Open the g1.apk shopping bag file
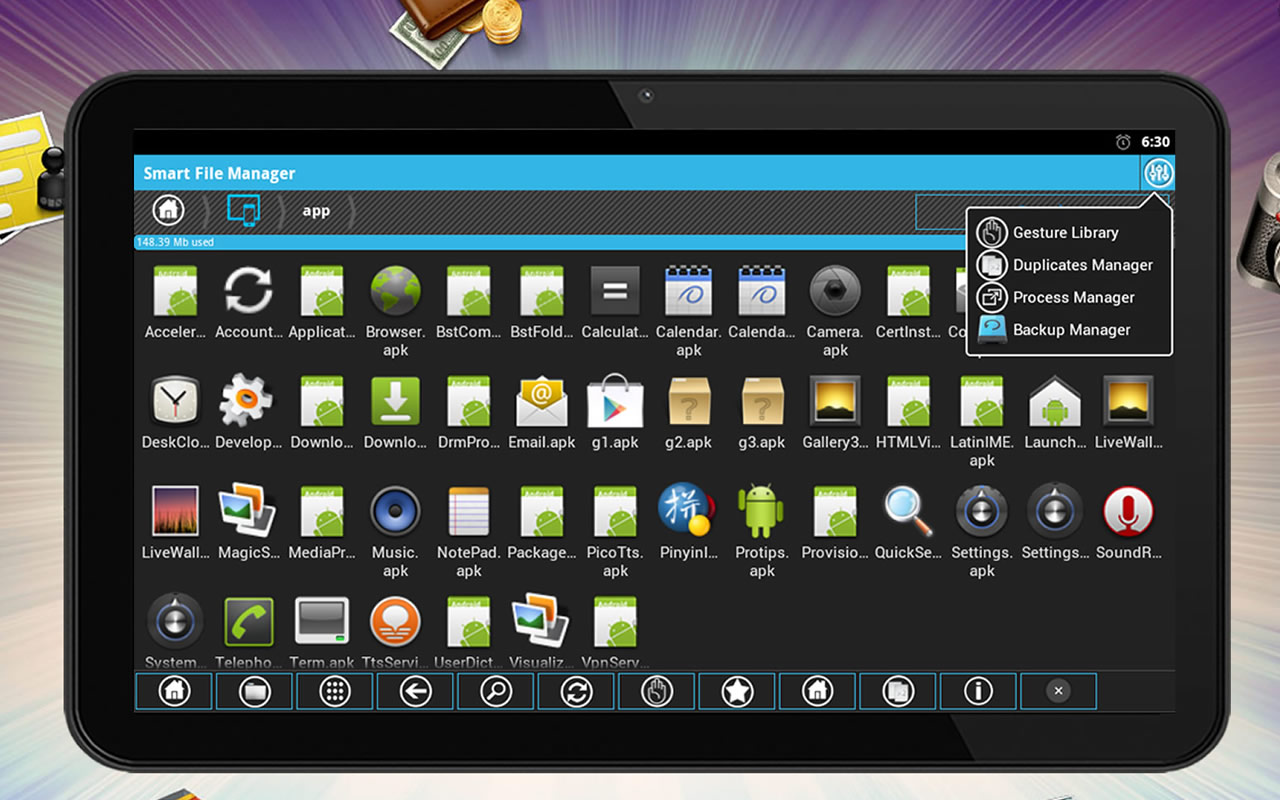The height and width of the screenshot is (800, 1280). tap(615, 412)
